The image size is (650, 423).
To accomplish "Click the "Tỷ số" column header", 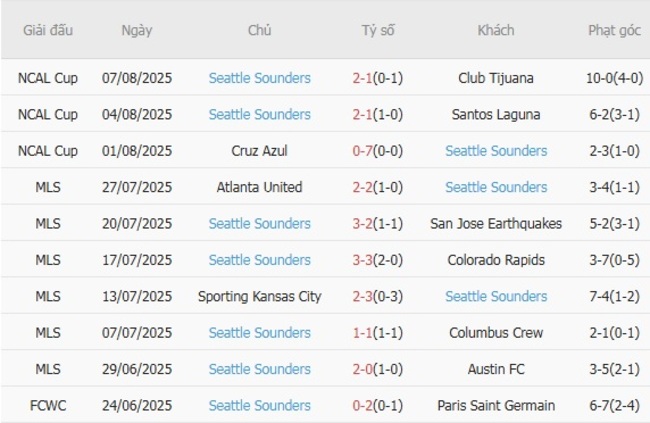I will pos(378,30).
